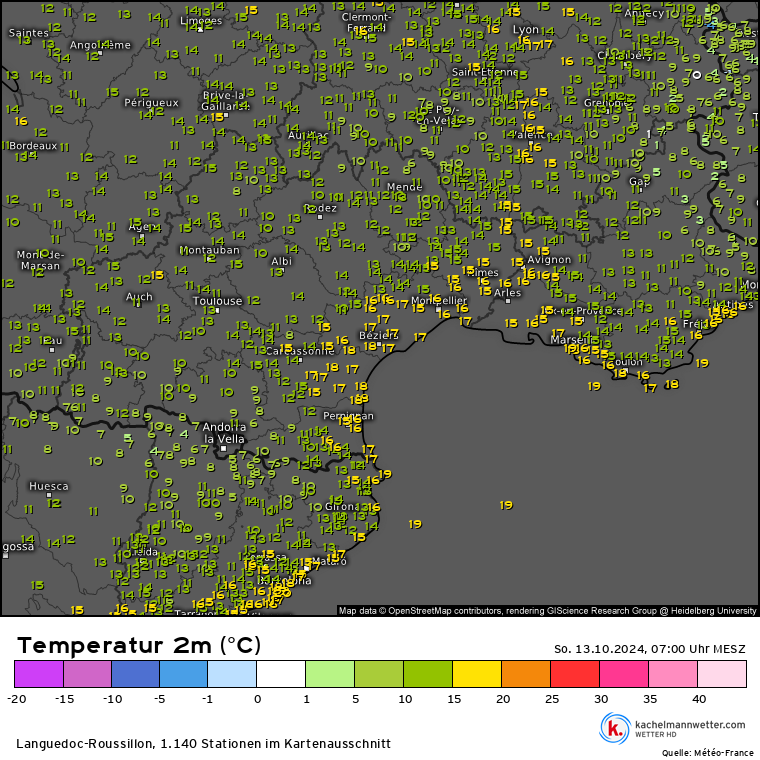Click the Saint-Étienne city label
This screenshot has width=760, height=760.
pos(485,72)
